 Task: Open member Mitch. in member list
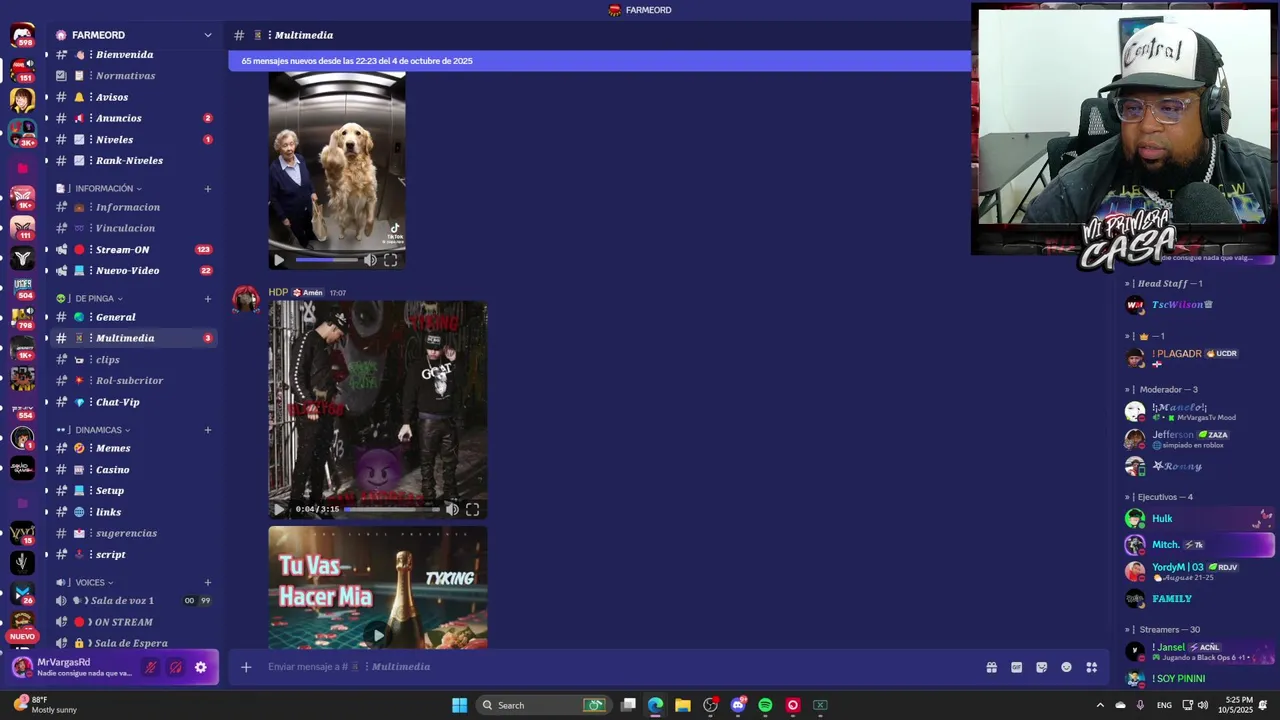point(1199,545)
